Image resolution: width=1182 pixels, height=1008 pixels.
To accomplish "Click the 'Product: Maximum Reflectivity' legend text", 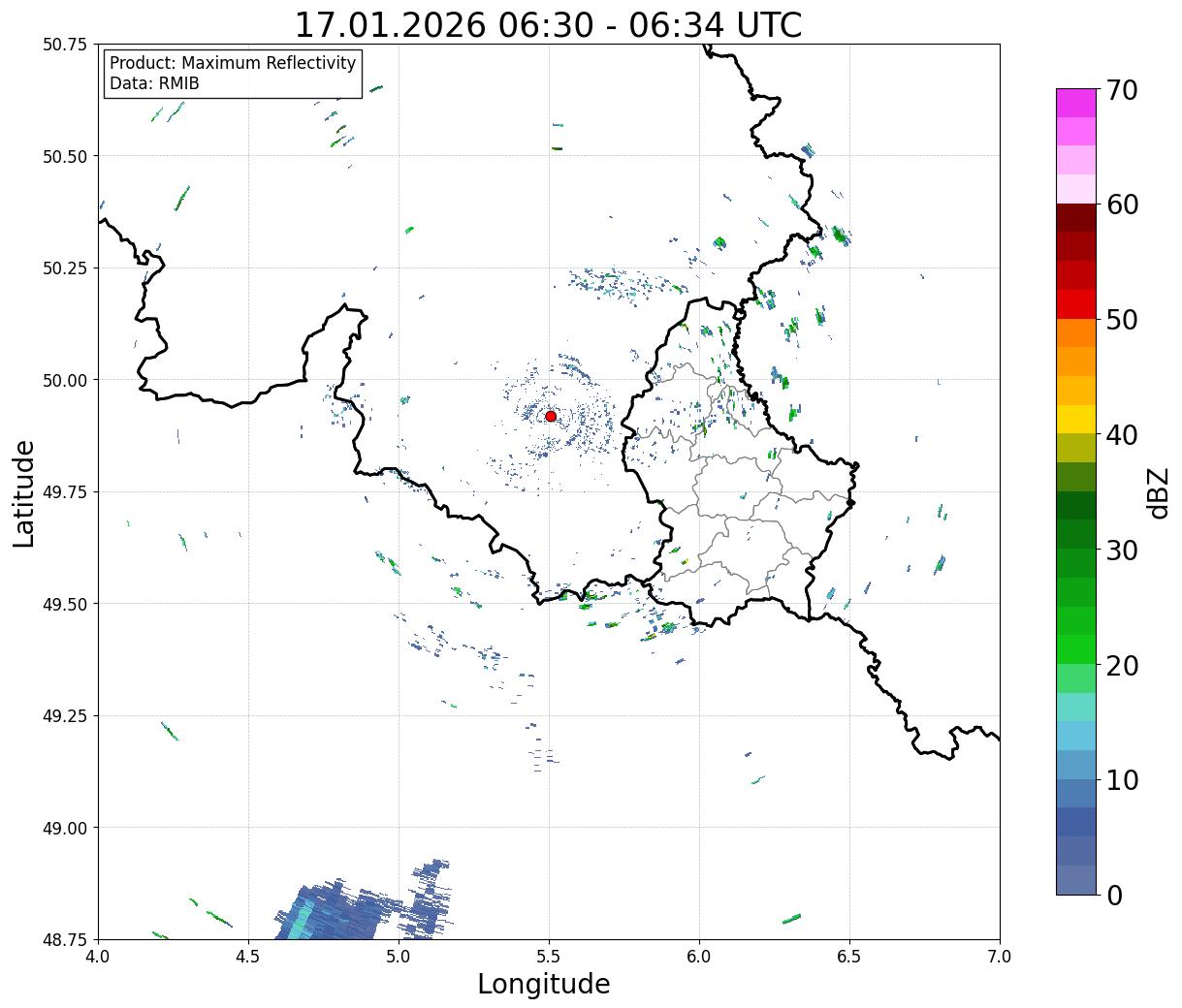I will 233,63.
